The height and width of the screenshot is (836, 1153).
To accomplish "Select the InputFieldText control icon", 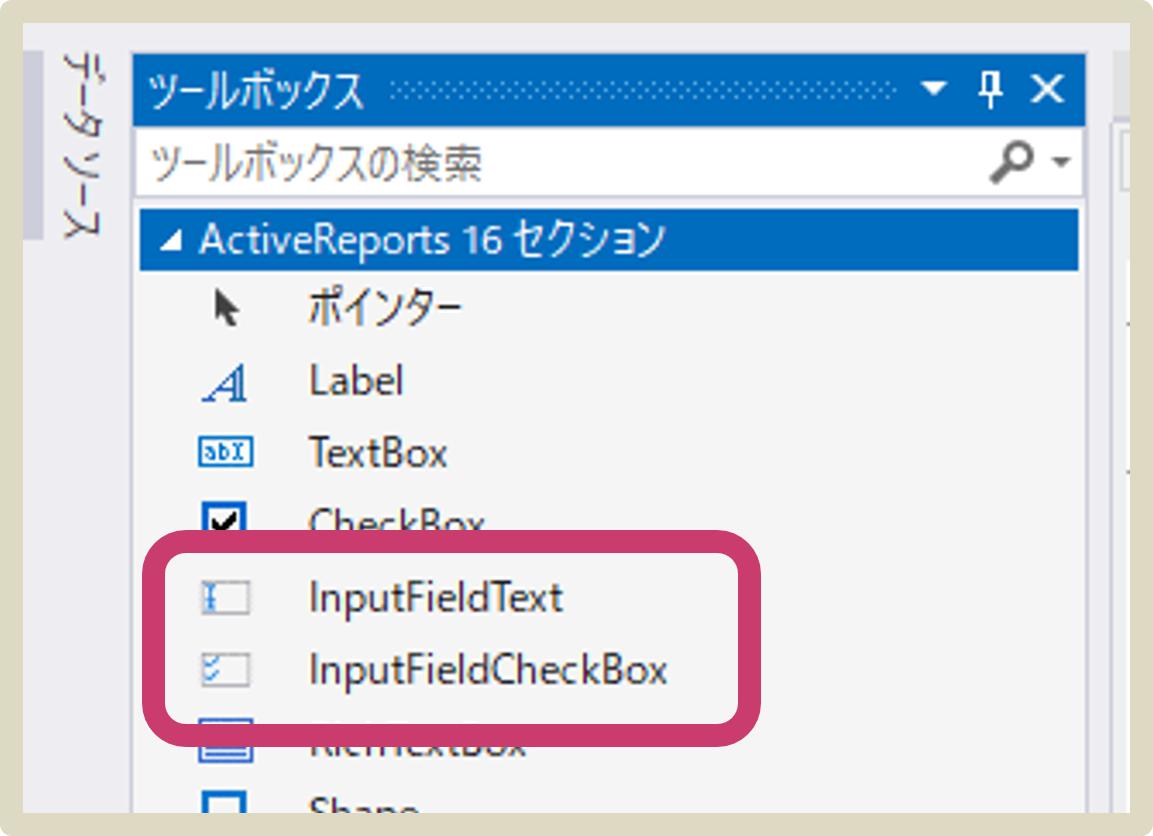I will (x=226, y=597).
